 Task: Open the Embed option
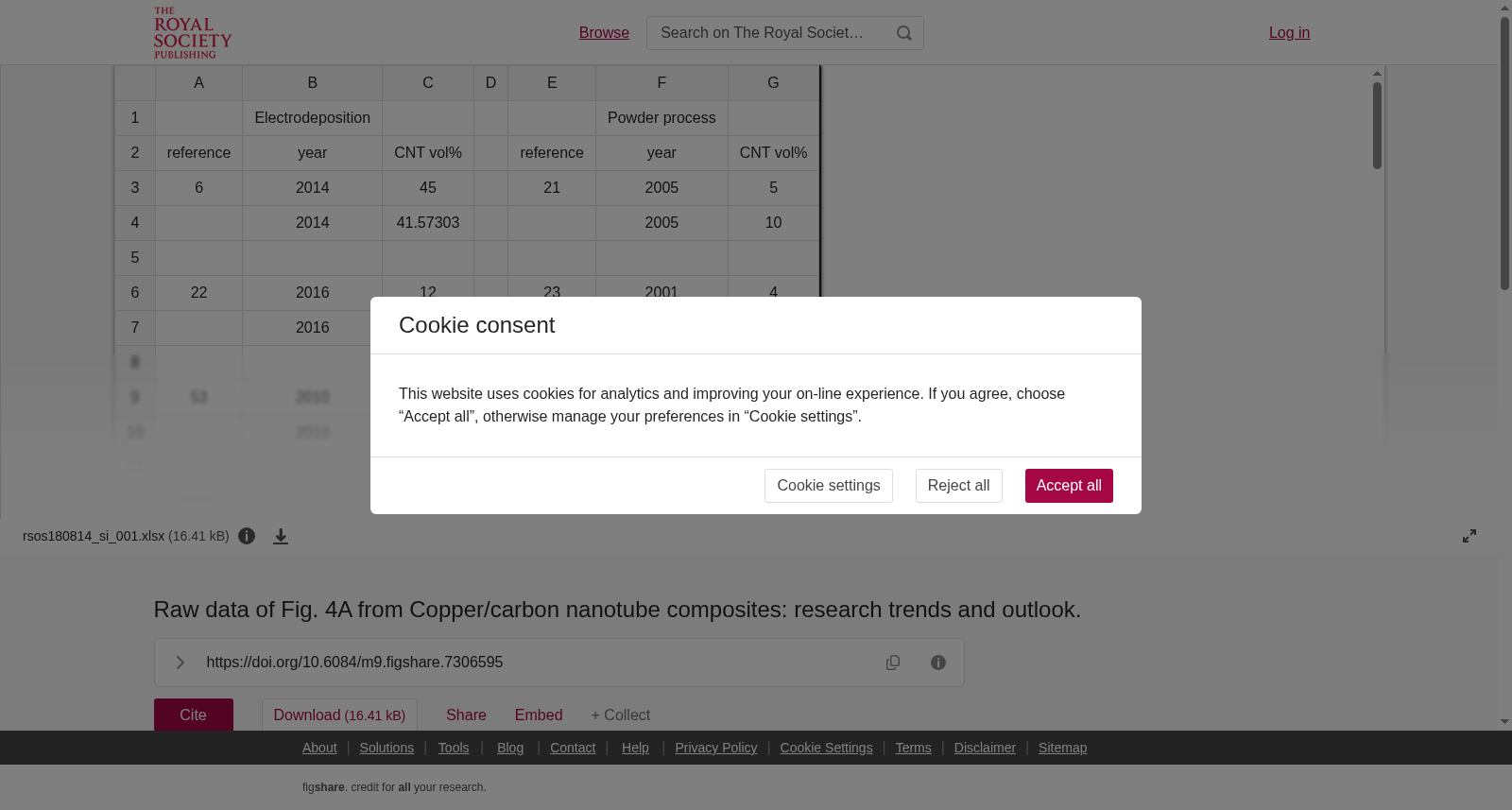pos(539,715)
